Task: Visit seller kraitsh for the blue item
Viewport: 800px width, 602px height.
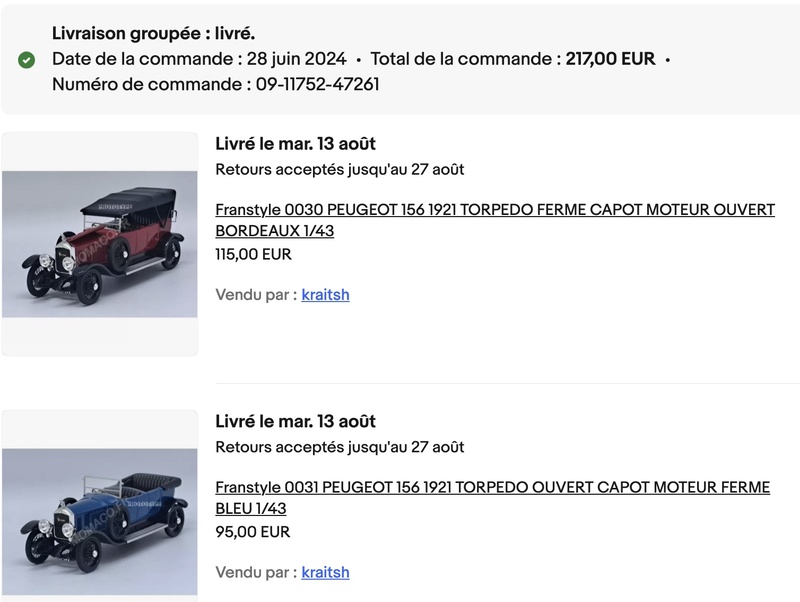Action: point(325,572)
